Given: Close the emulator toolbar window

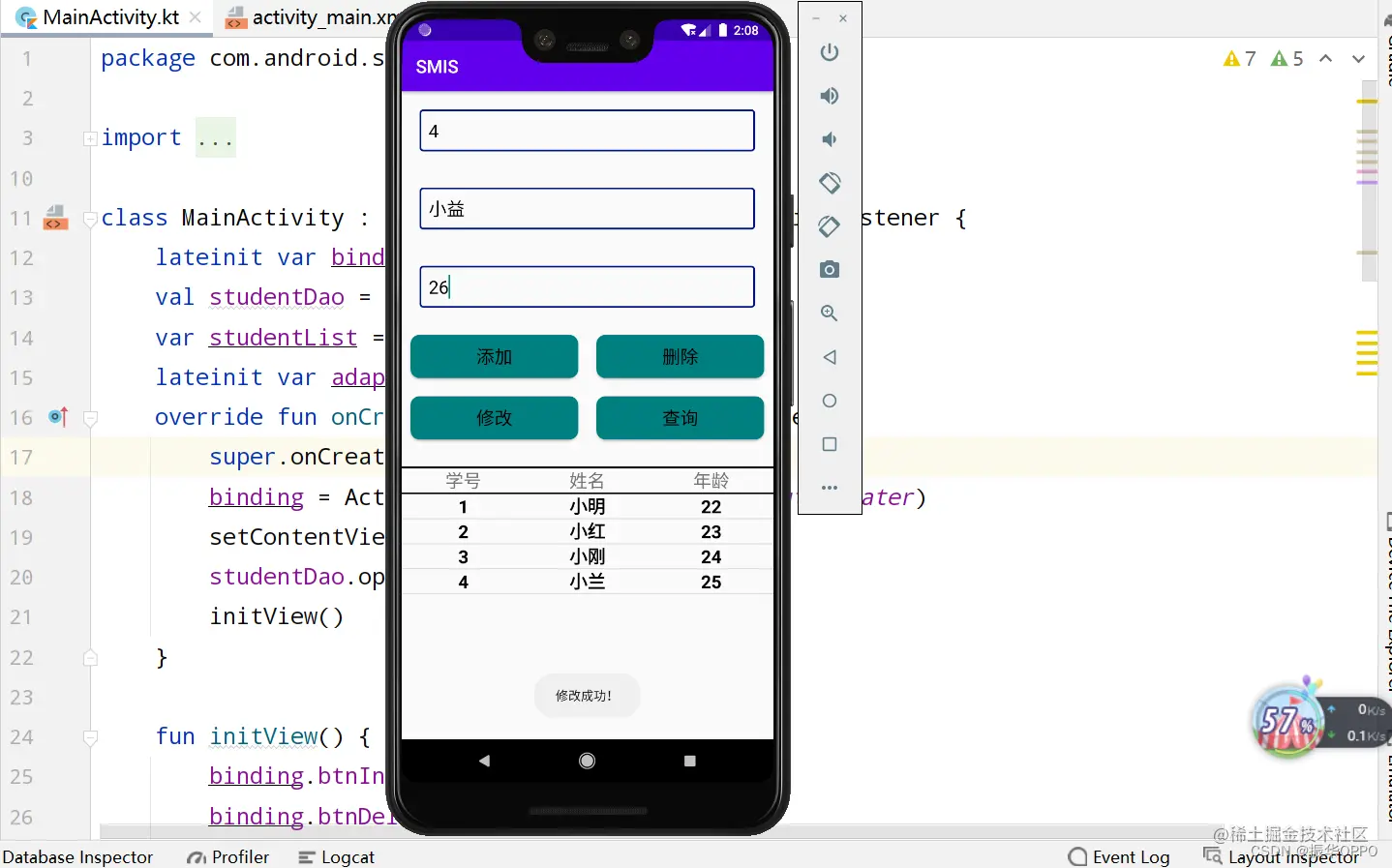Looking at the screenshot, I should (843, 18).
